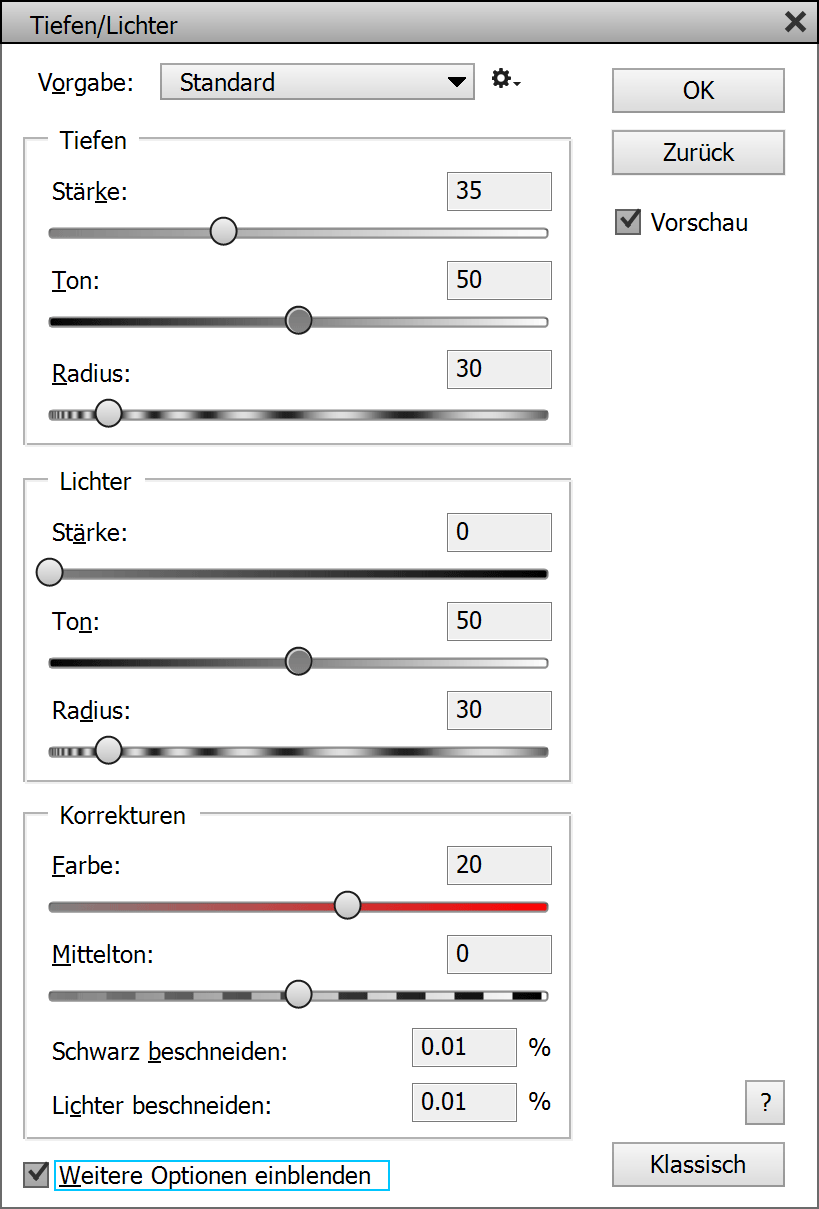
Task: Uncheck Weitere Optionen einblenden
Action: [x=37, y=1175]
